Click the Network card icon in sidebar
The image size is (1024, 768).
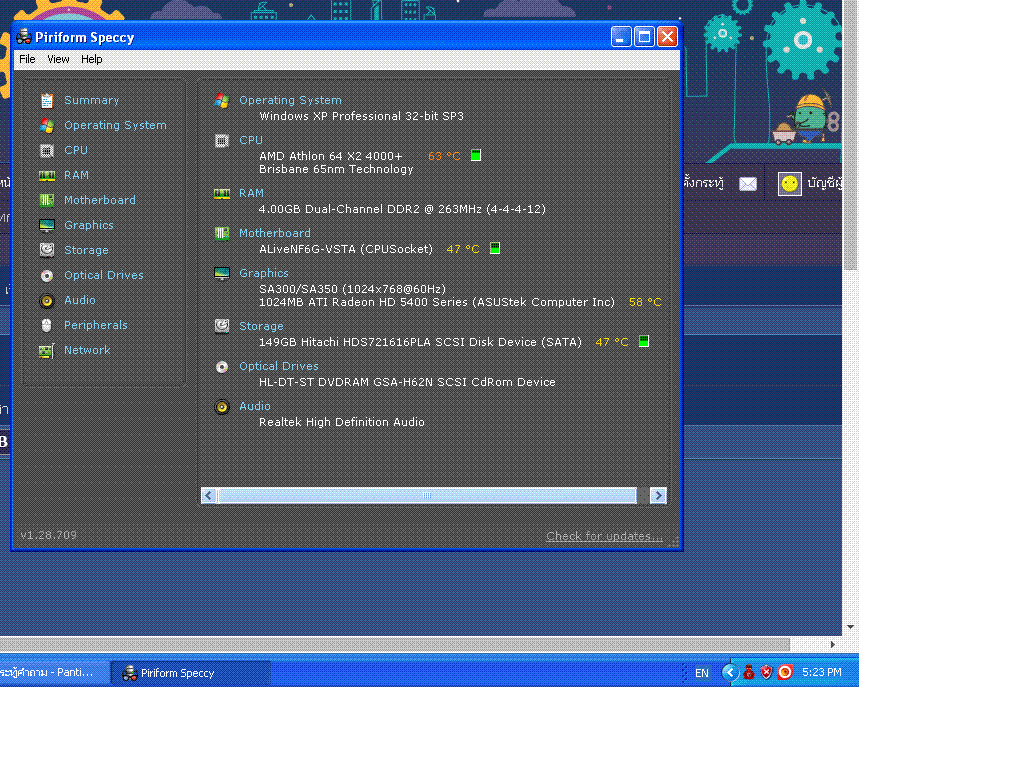tap(46, 351)
